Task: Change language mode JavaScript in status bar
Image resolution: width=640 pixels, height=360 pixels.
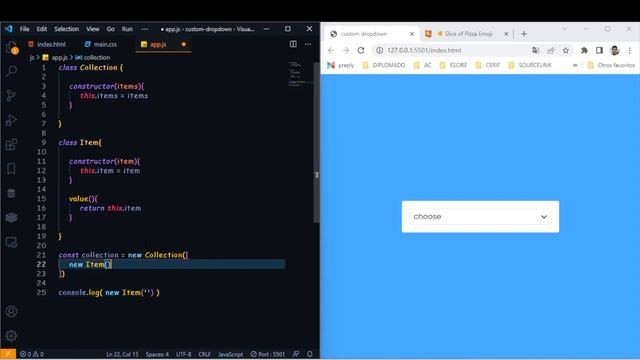Action: click(x=230, y=354)
